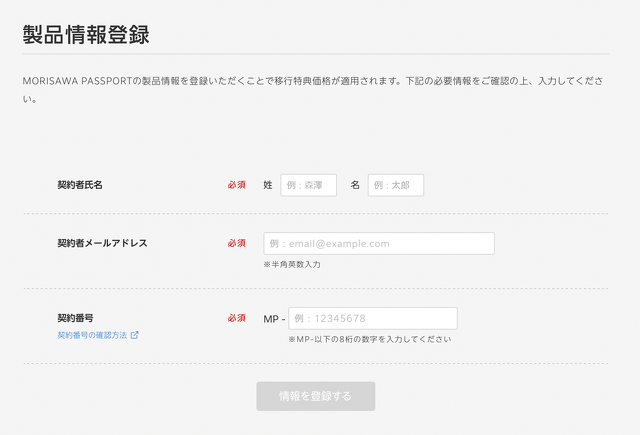
Task: Click the 必須 marker in the contract number row
Action: point(236,318)
